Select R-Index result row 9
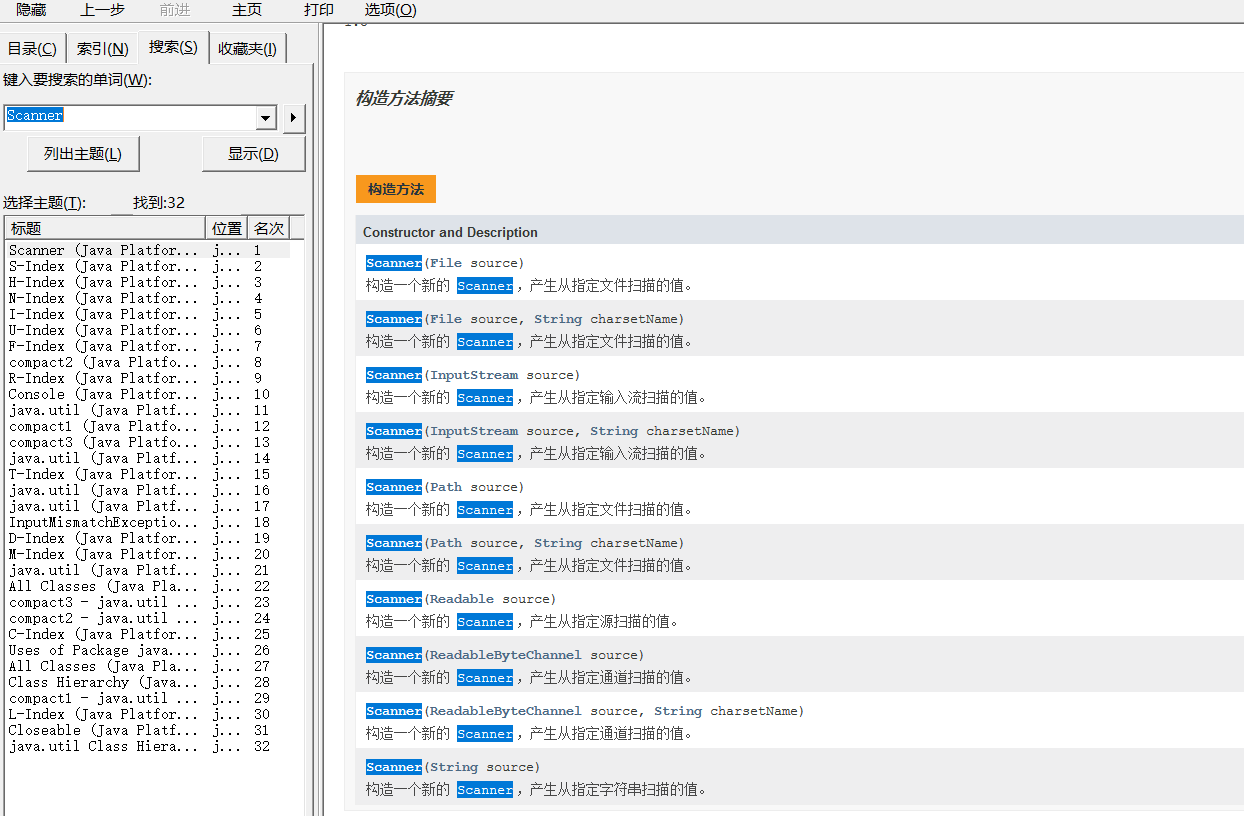 [148, 378]
